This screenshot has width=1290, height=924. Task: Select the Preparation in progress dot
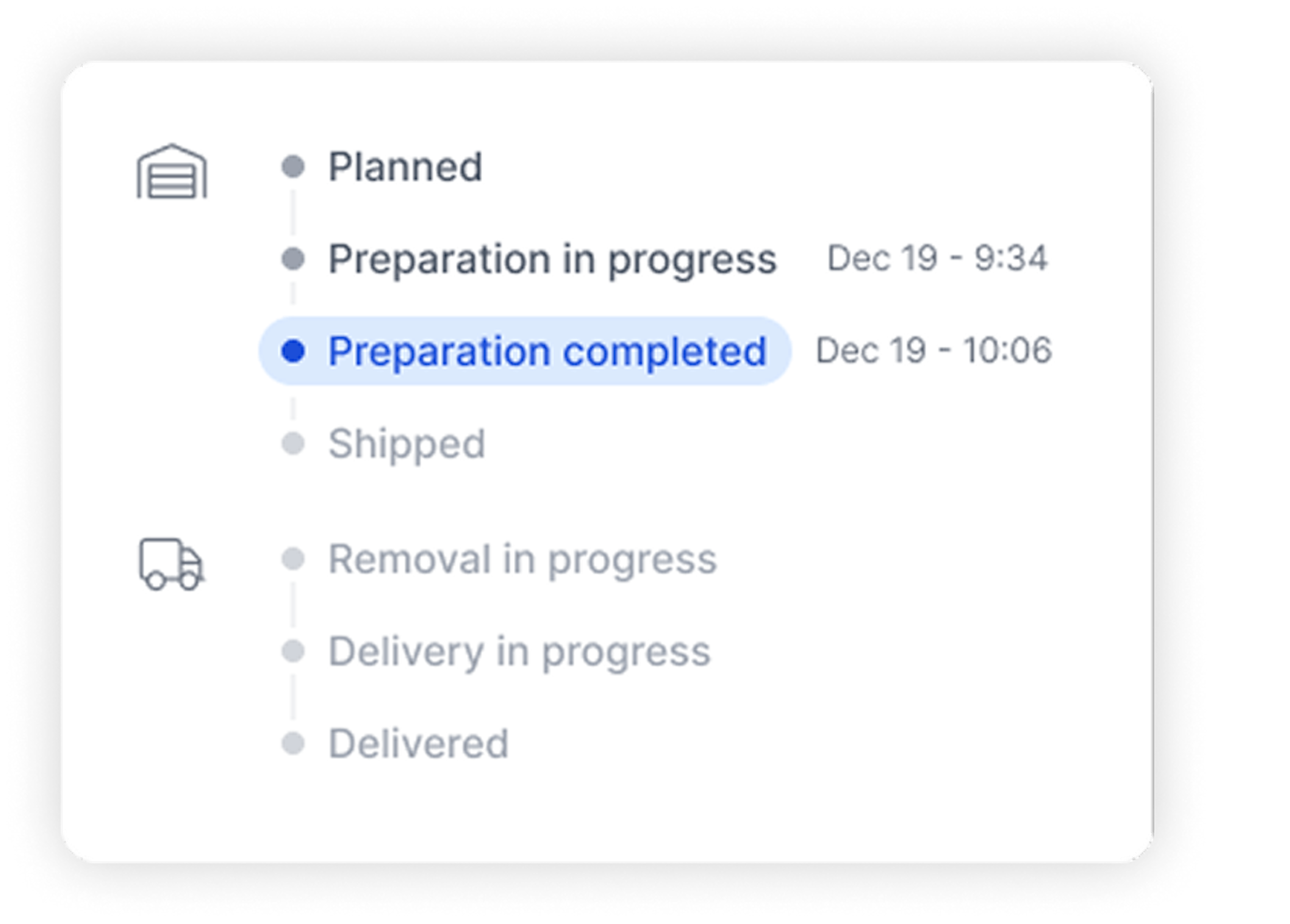click(293, 259)
